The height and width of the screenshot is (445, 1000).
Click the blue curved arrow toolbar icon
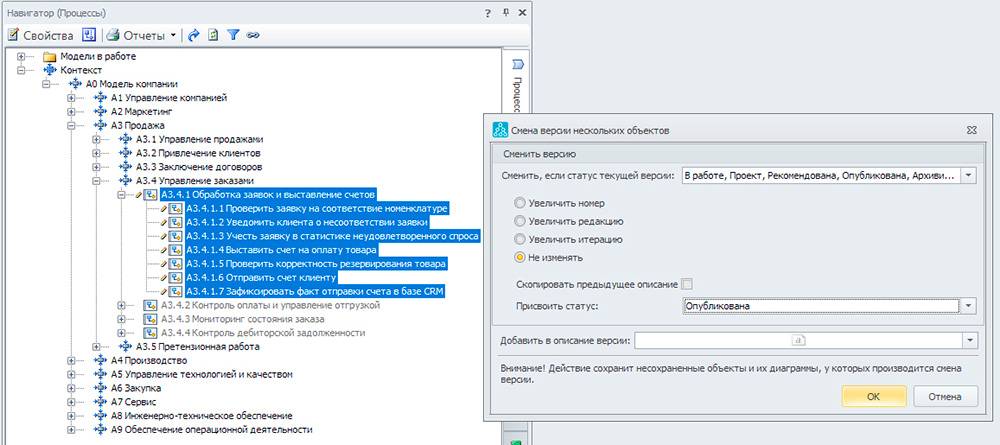pyautogui.click(x=192, y=35)
